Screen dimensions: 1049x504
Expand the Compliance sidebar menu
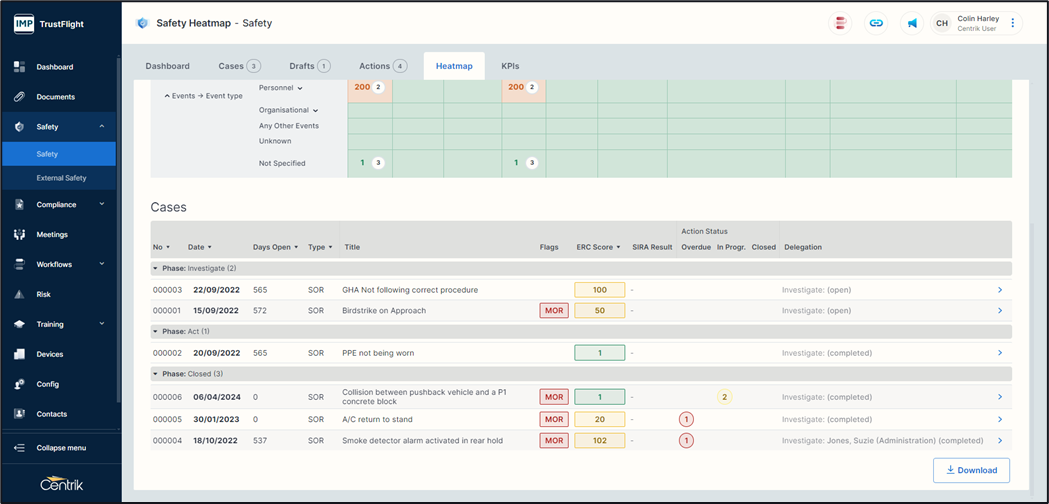coord(102,204)
